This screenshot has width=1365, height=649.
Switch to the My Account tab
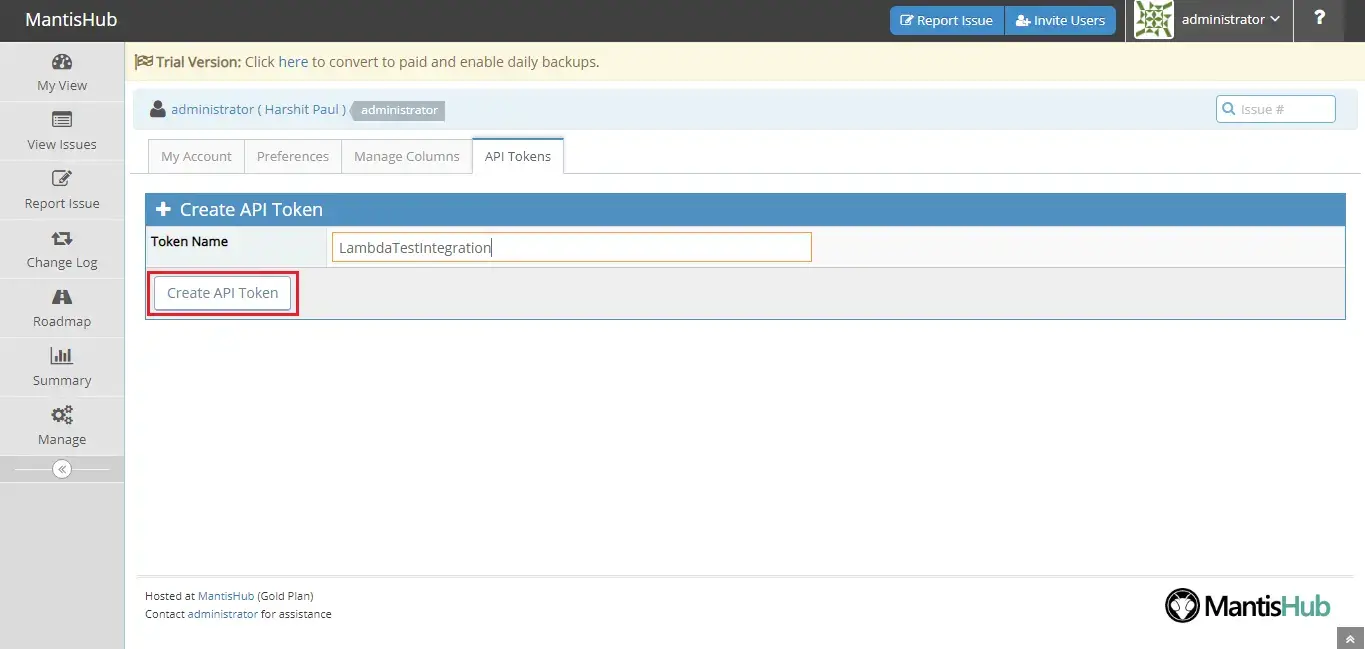pyautogui.click(x=195, y=156)
